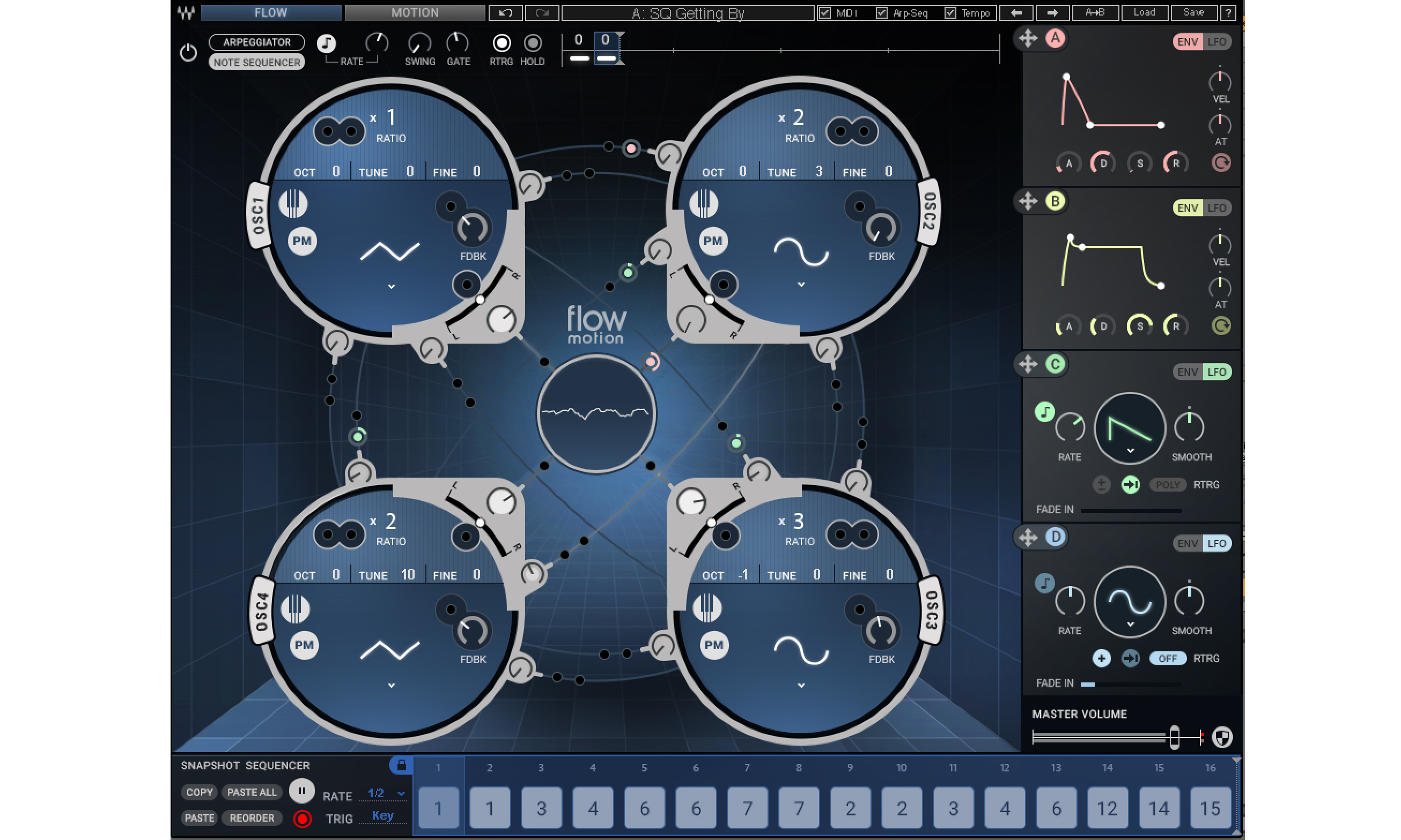Expand the waveform selector chevron on OSC1
The width and height of the screenshot is (1401, 840).
(390, 287)
